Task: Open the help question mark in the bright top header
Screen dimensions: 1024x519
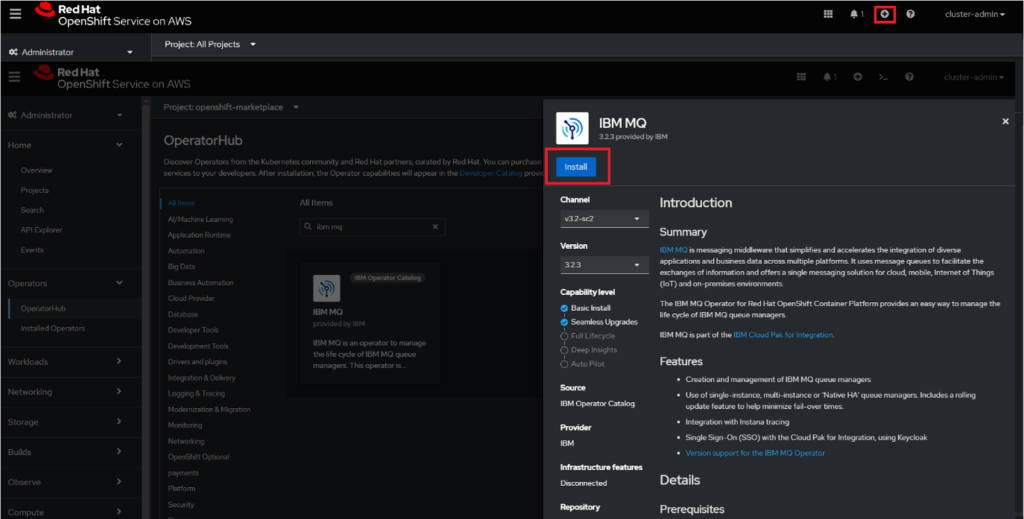Action: pyautogui.click(x=910, y=14)
